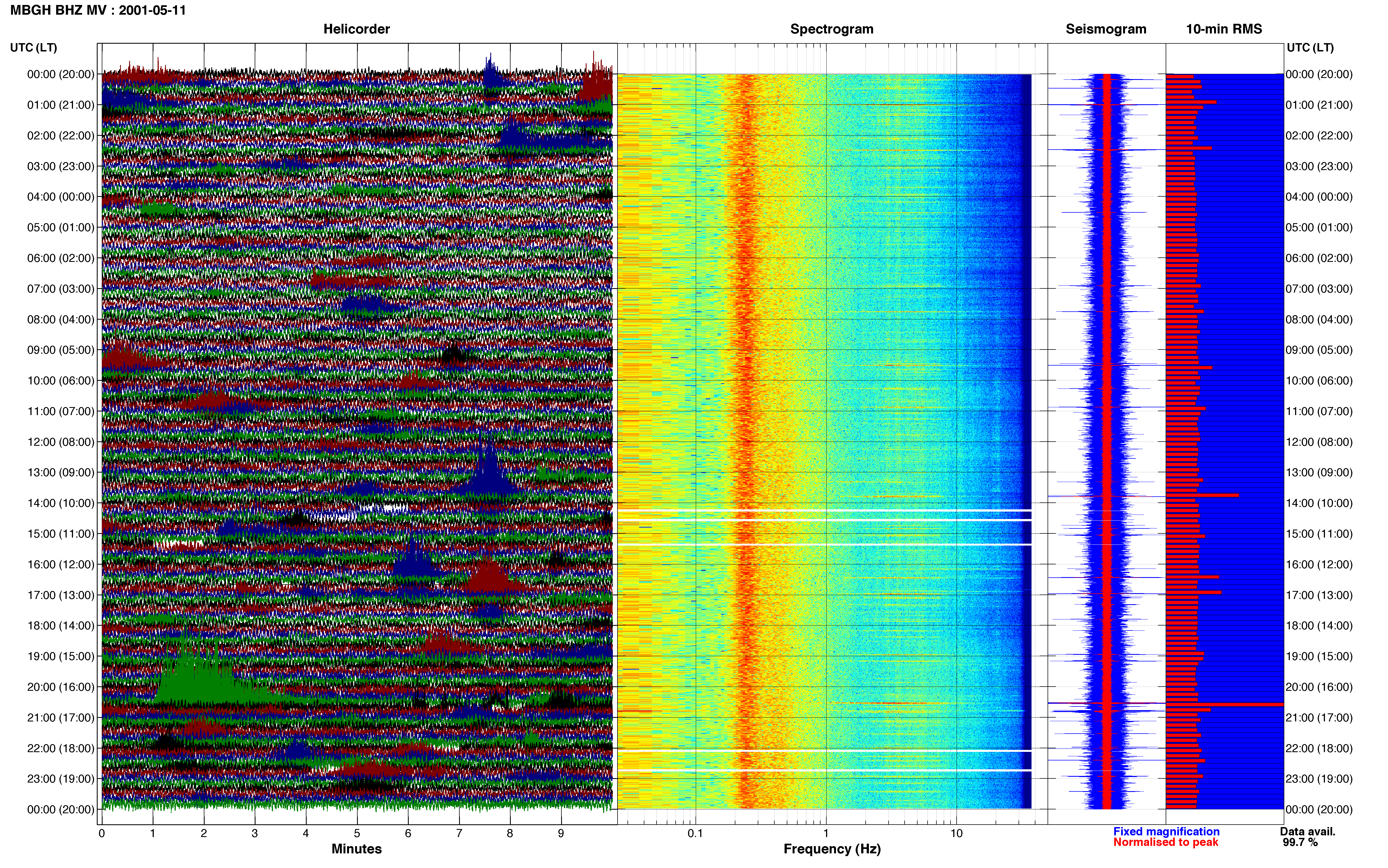Click the right '09:00 (05:00)' time label

tap(1319, 350)
